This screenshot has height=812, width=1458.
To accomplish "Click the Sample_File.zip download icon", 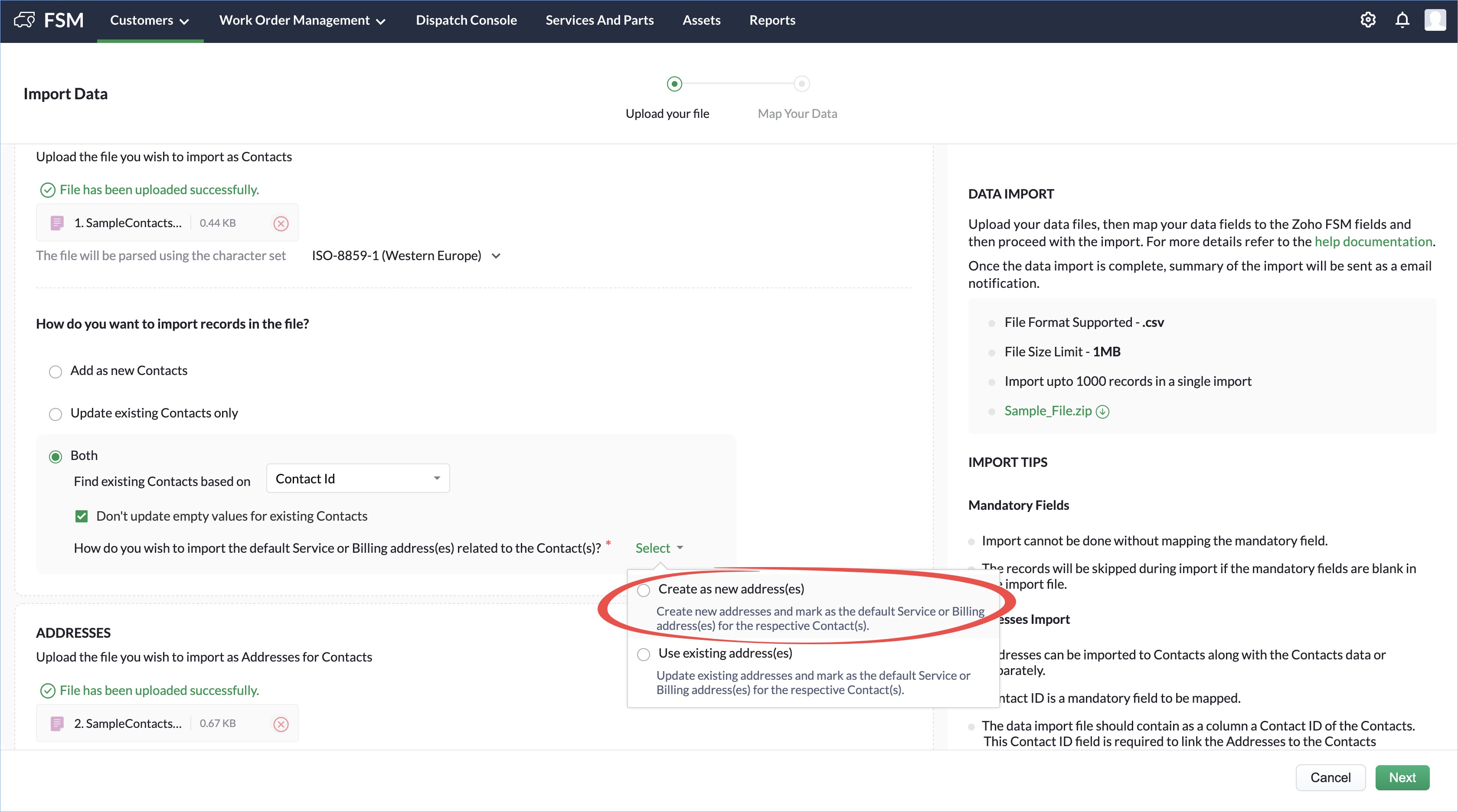I will (1102, 411).
